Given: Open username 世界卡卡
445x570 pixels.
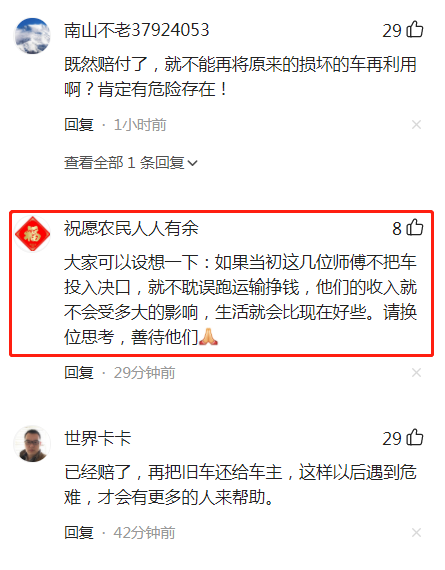Looking at the screenshot, I should point(97,438).
